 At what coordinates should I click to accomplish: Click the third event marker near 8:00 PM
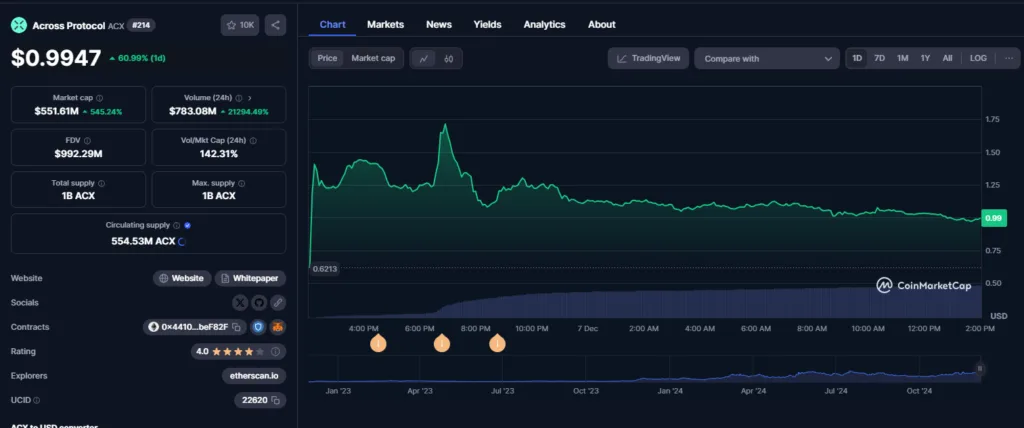pos(497,343)
